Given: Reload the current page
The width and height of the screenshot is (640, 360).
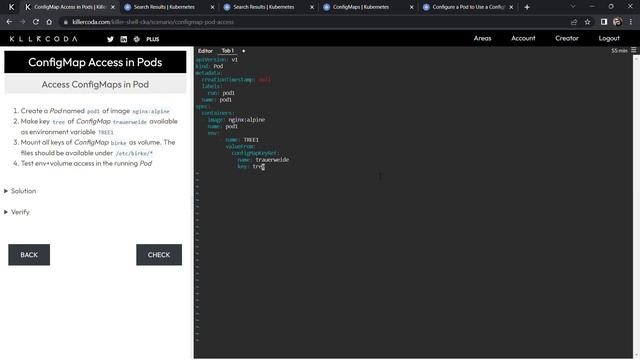Looking at the screenshot, I should [x=36, y=22].
